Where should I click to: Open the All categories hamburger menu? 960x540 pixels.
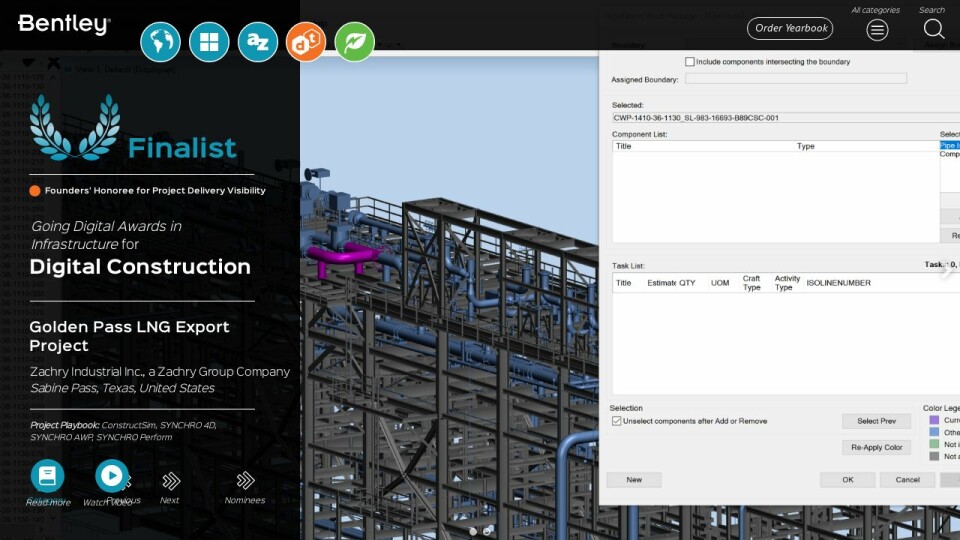coord(877,29)
